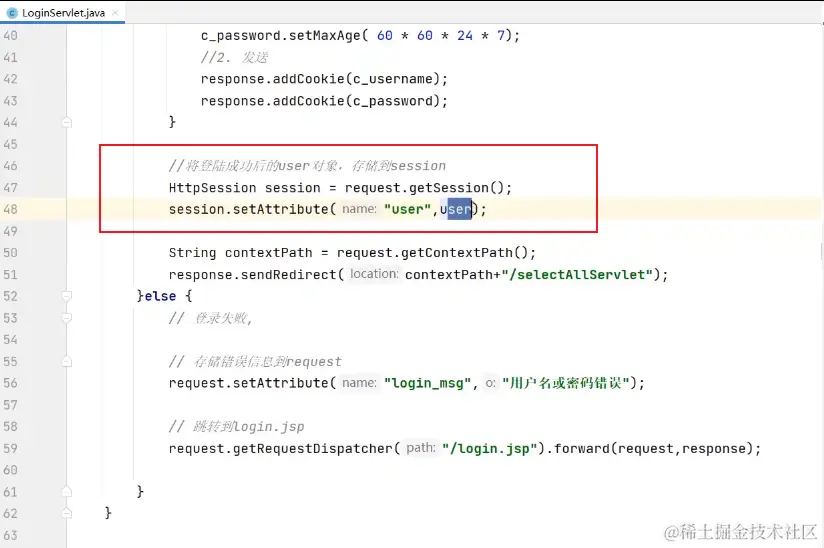This screenshot has width=824, height=548.
Task: Click "/login.jsp" string literal
Action: coord(489,448)
